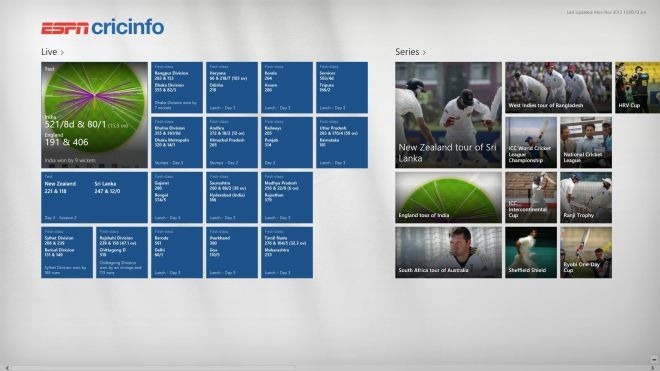Open England tour of India series tile
660x371 pixels.
pyautogui.click(x=448, y=197)
